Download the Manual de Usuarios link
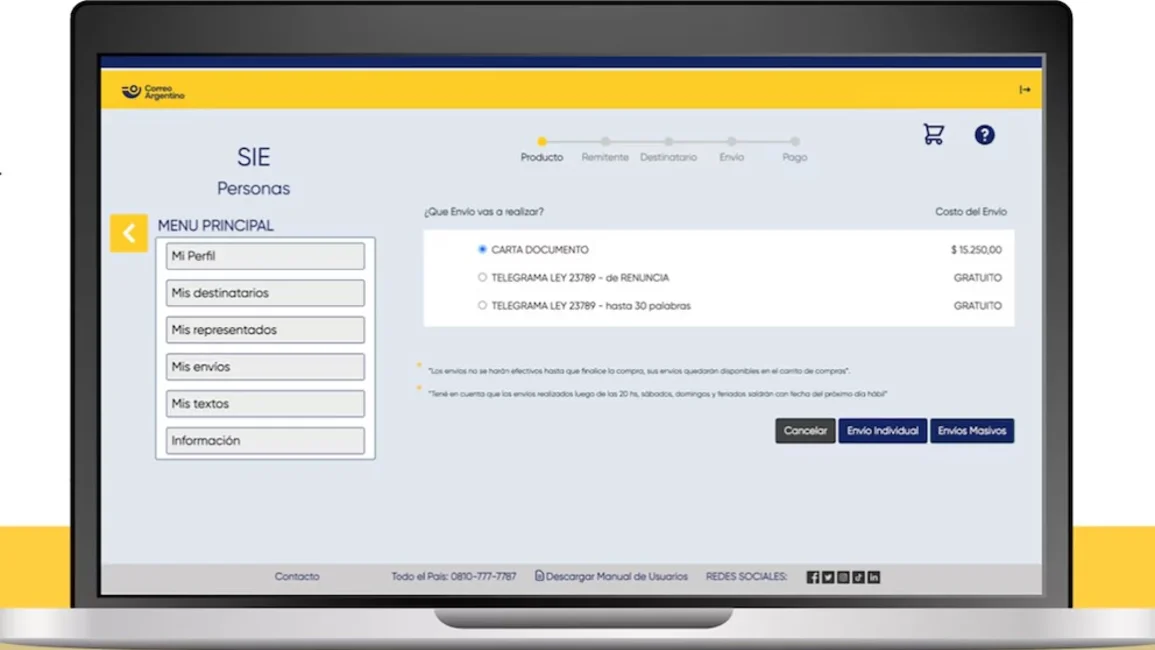 point(611,577)
